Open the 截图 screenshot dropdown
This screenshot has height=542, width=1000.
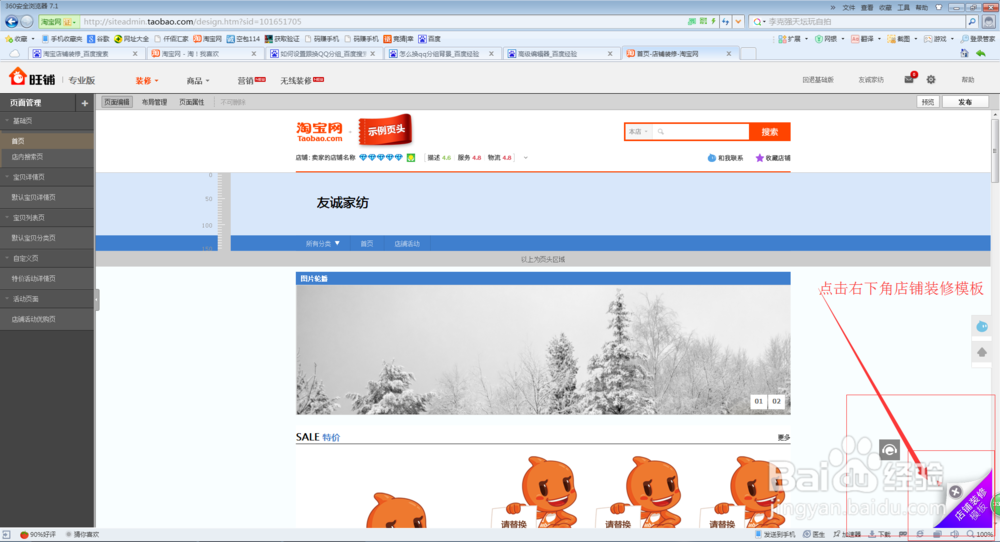[902, 39]
